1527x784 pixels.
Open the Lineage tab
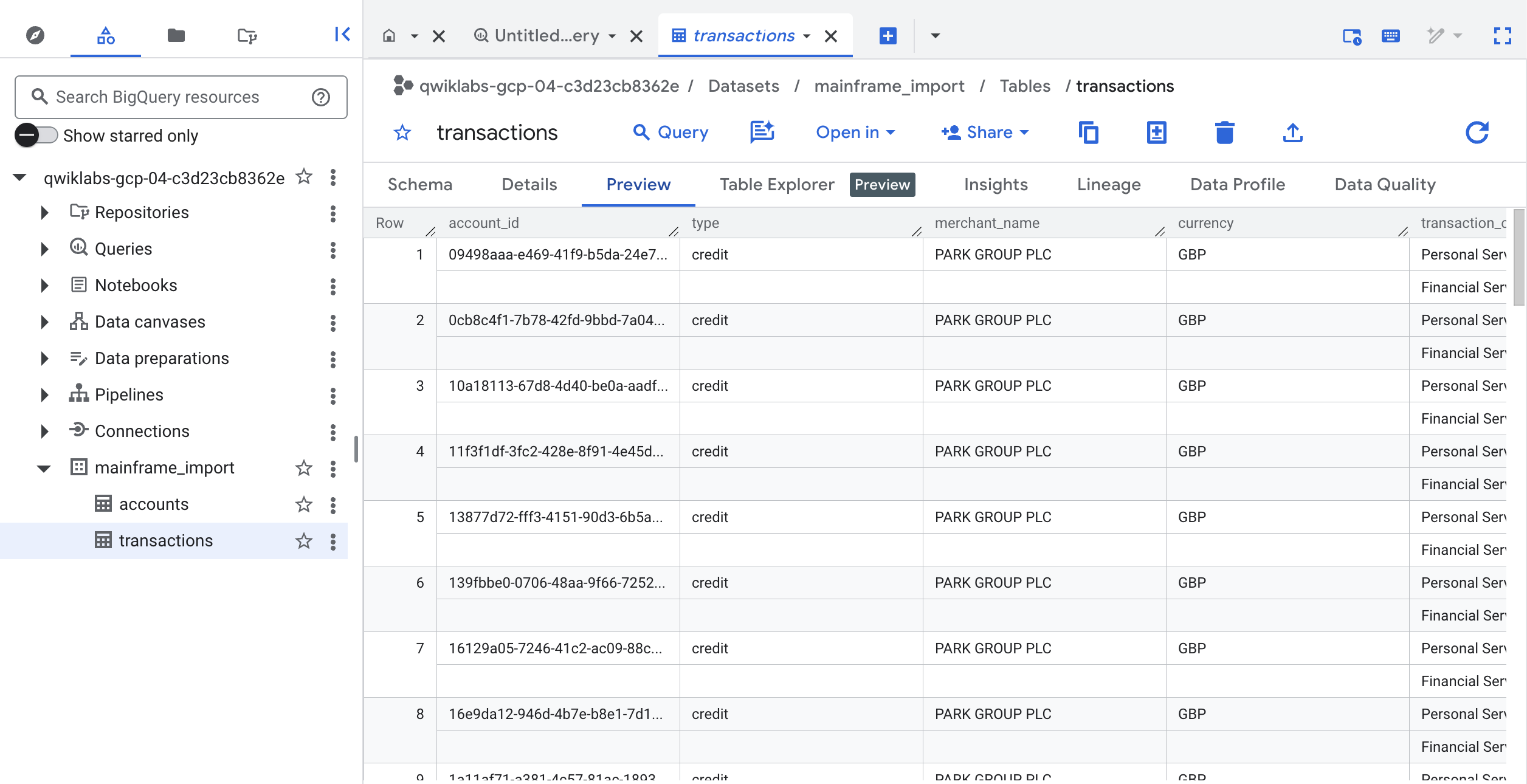pos(1108,184)
